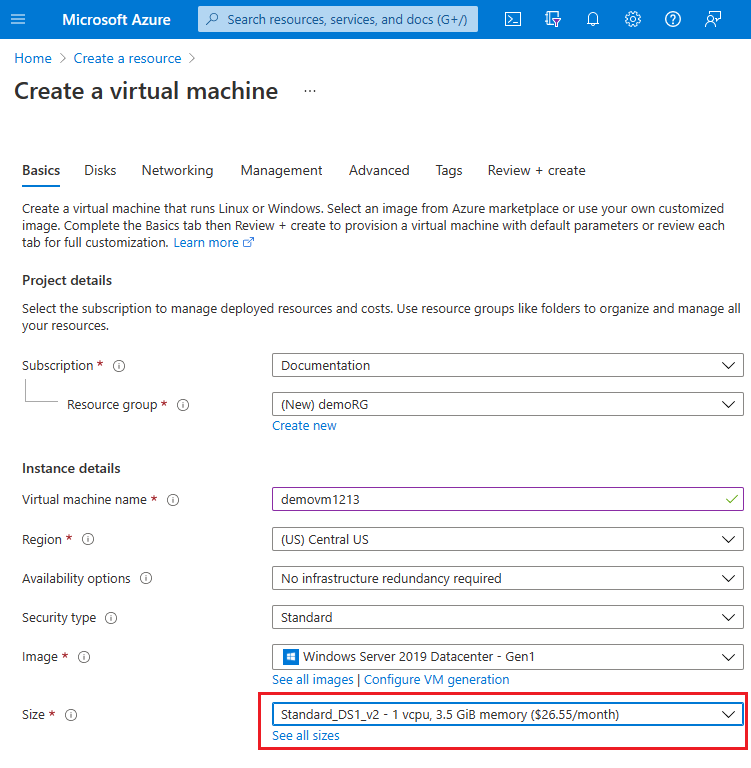Viewport: 751px width, 768px height.
Task: Show info tooltip for Size
Action: (71, 715)
